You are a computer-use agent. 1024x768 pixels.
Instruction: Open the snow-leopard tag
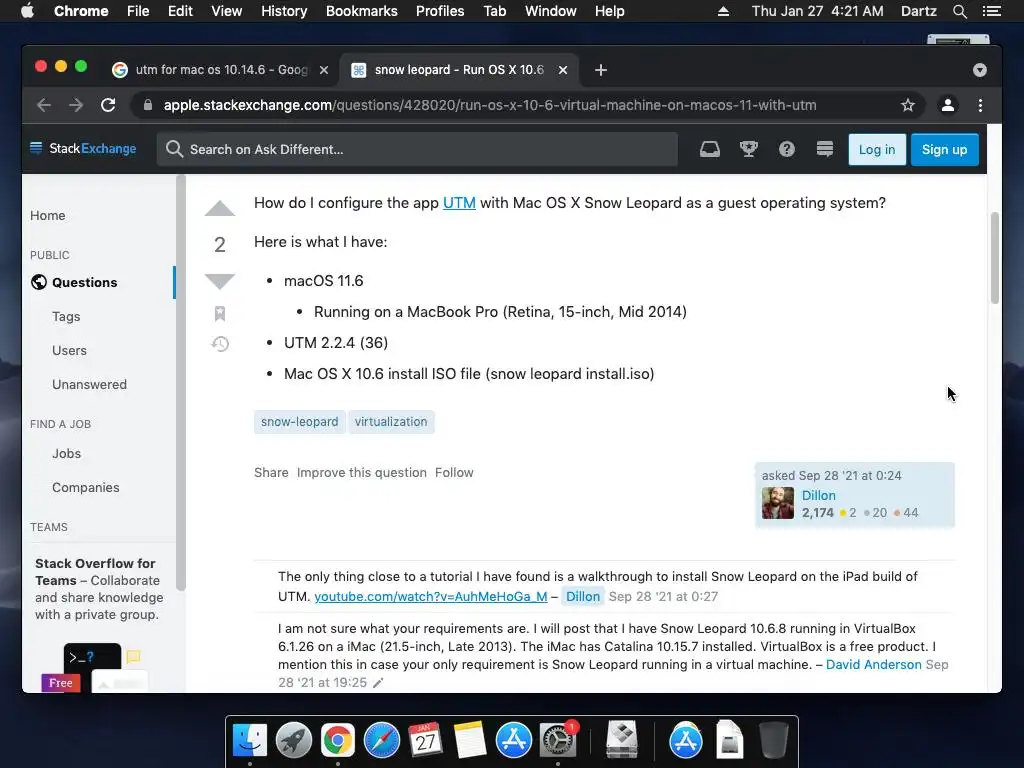click(x=300, y=422)
